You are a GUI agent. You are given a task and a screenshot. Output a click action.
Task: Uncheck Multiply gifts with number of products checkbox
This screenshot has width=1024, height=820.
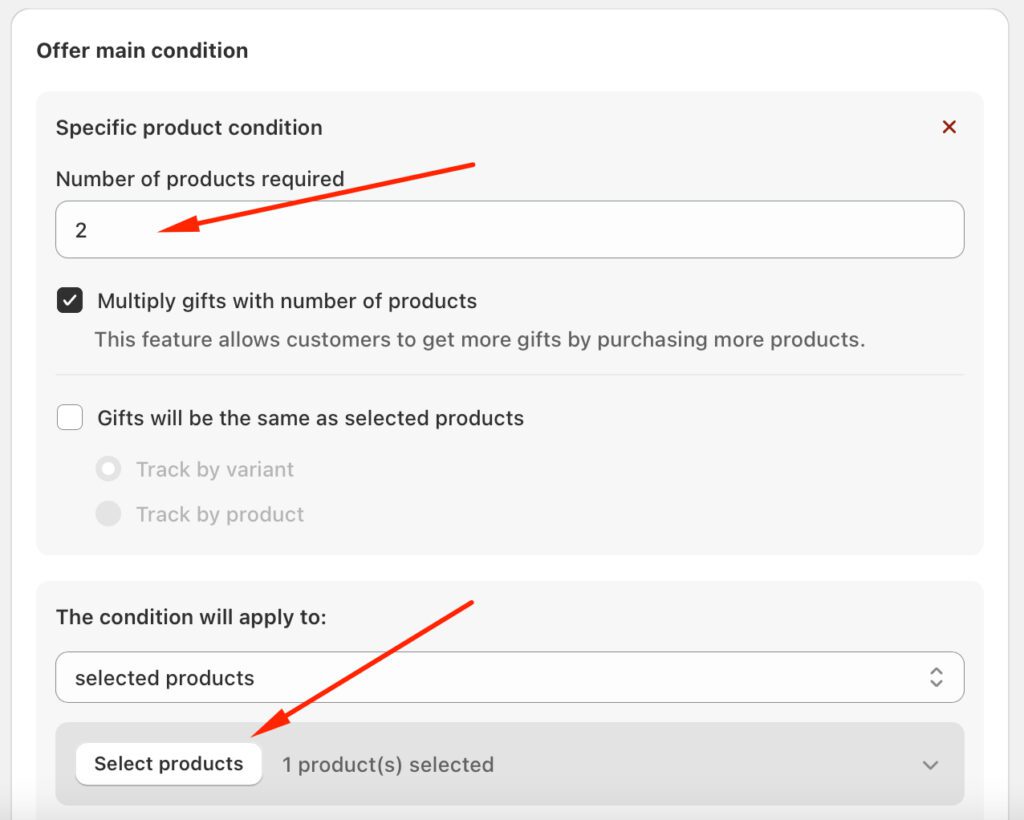coord(70,301)
